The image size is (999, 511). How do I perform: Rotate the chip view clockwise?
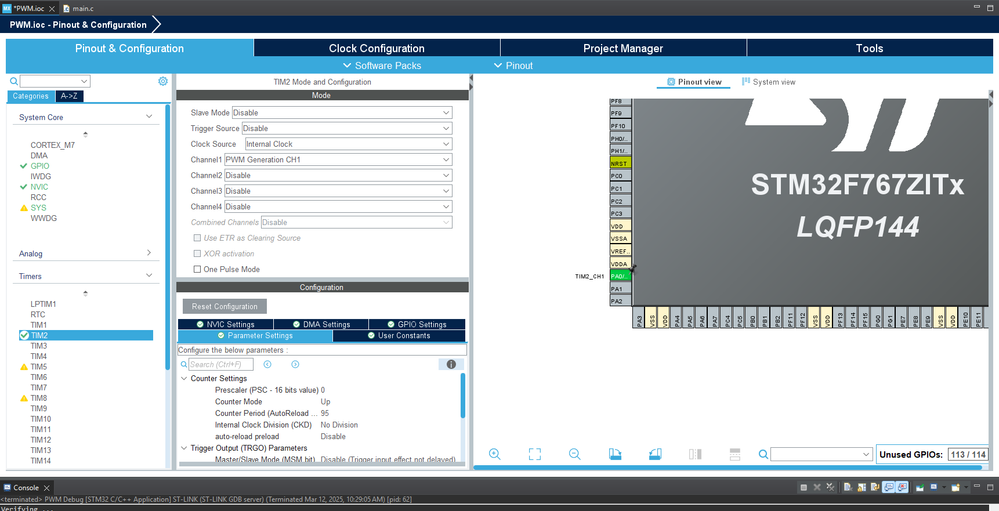[x=615, y=454]
